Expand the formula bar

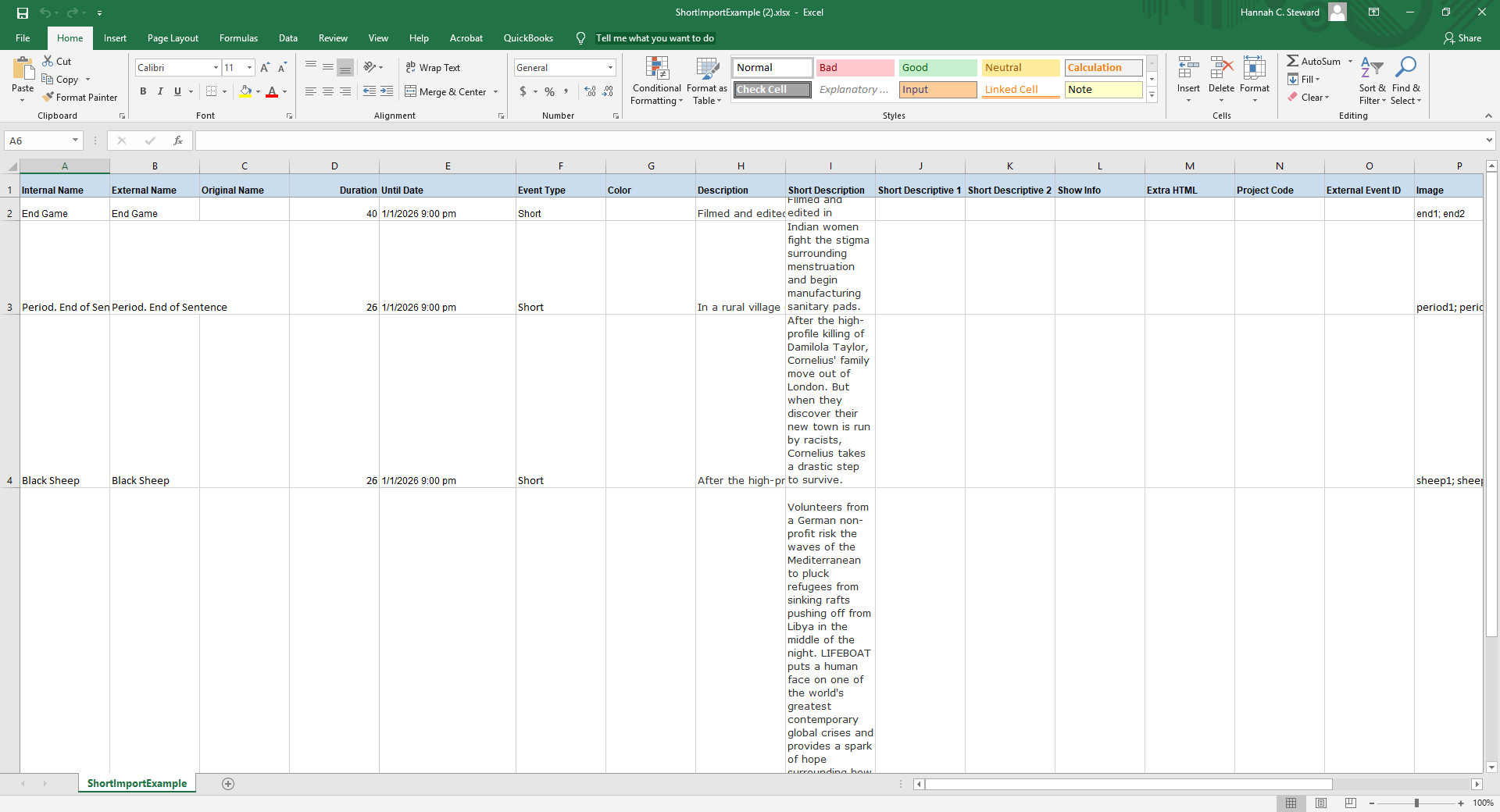click(1489, 141)
